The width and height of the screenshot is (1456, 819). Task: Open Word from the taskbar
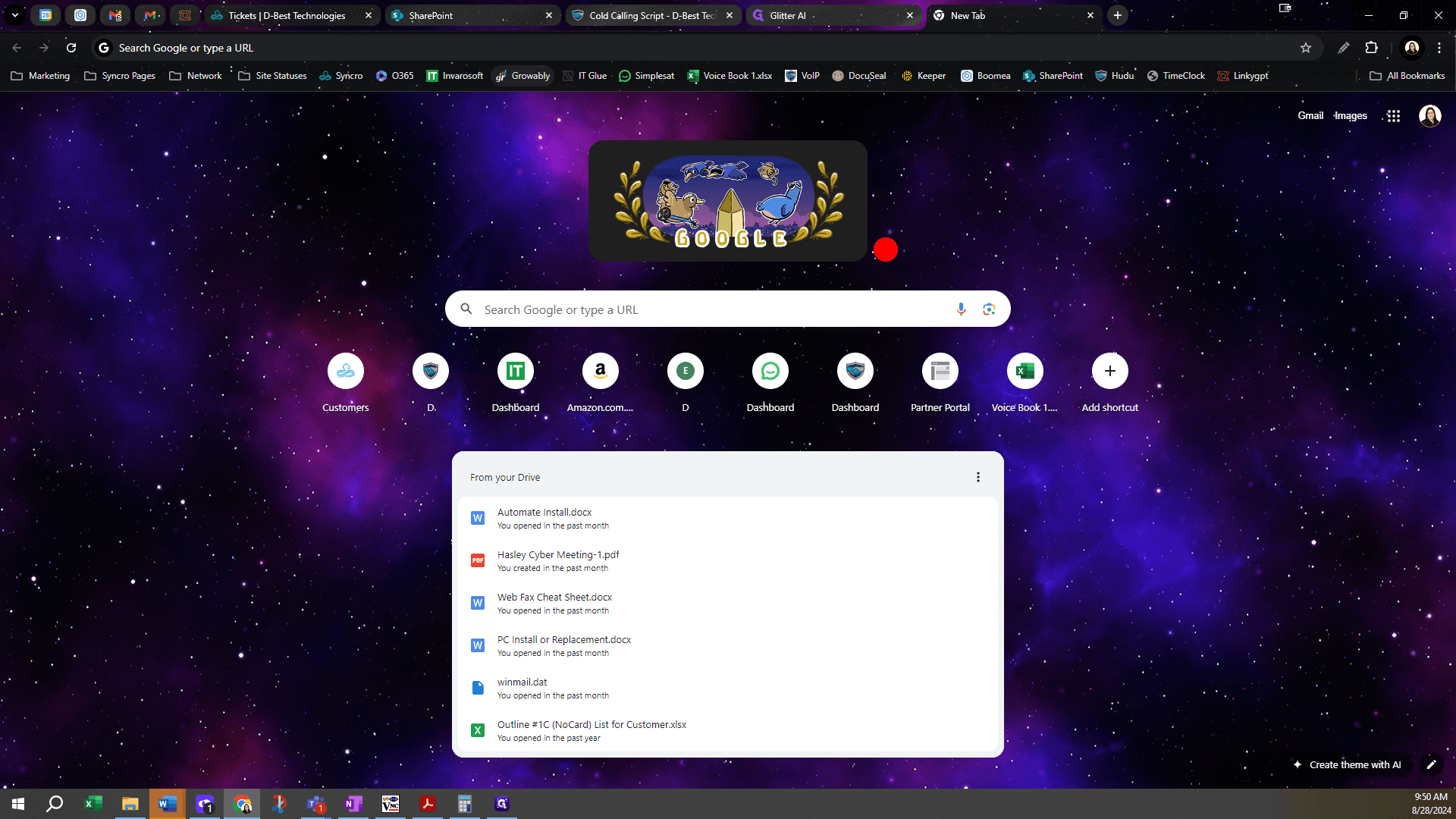tap(168, 804)
